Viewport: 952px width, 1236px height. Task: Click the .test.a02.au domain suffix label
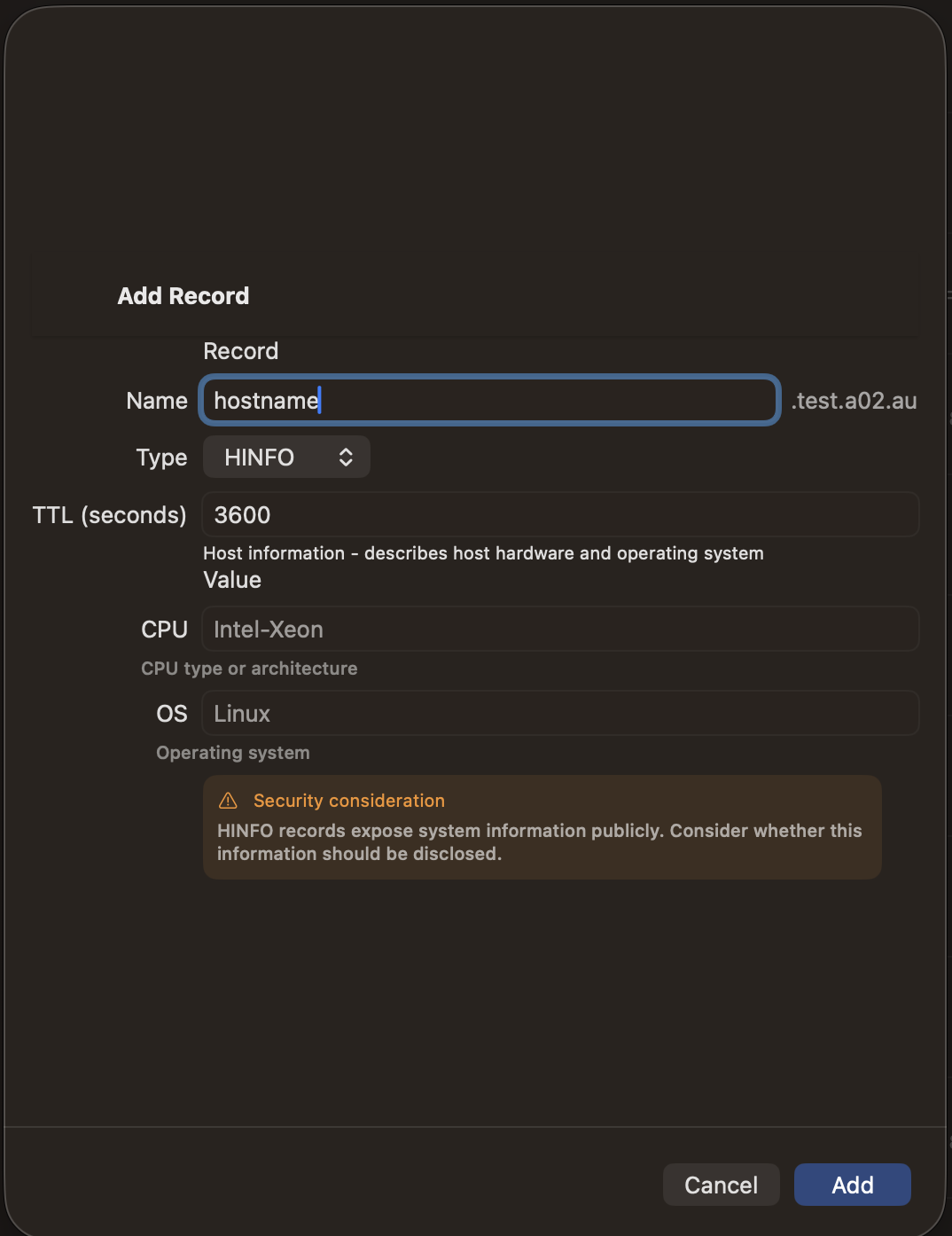[854, 401]
